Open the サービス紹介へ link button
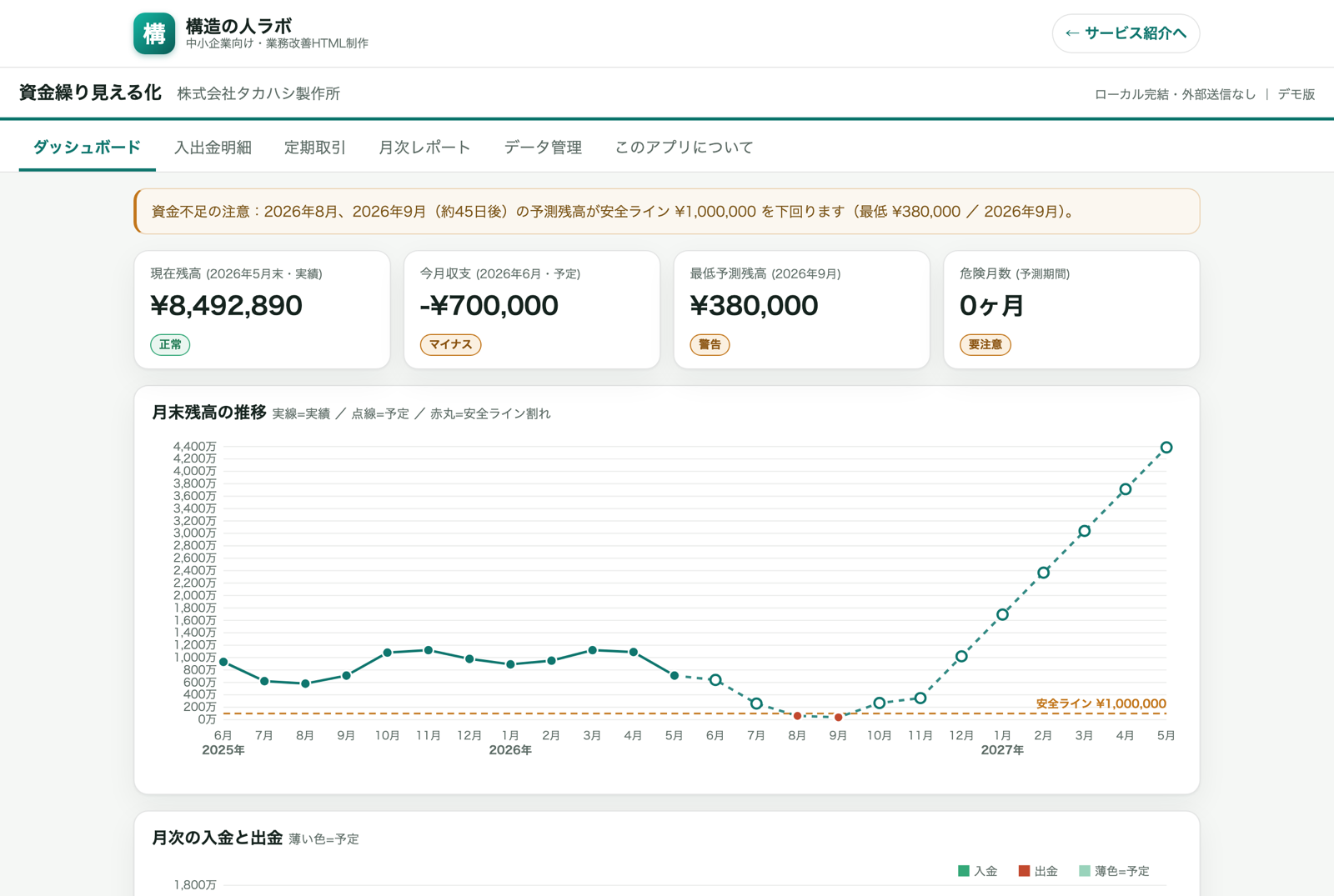Viewport: 1334px width, 896px height. [x=1126, y=33]
